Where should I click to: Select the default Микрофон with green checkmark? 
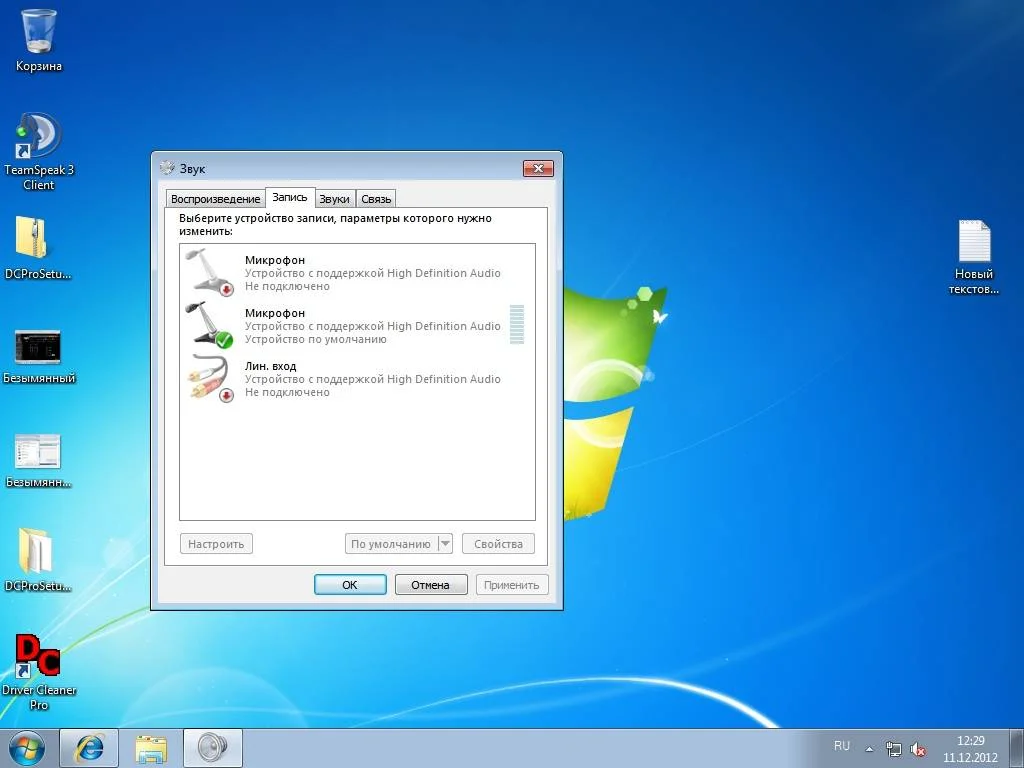click(210, 325)
